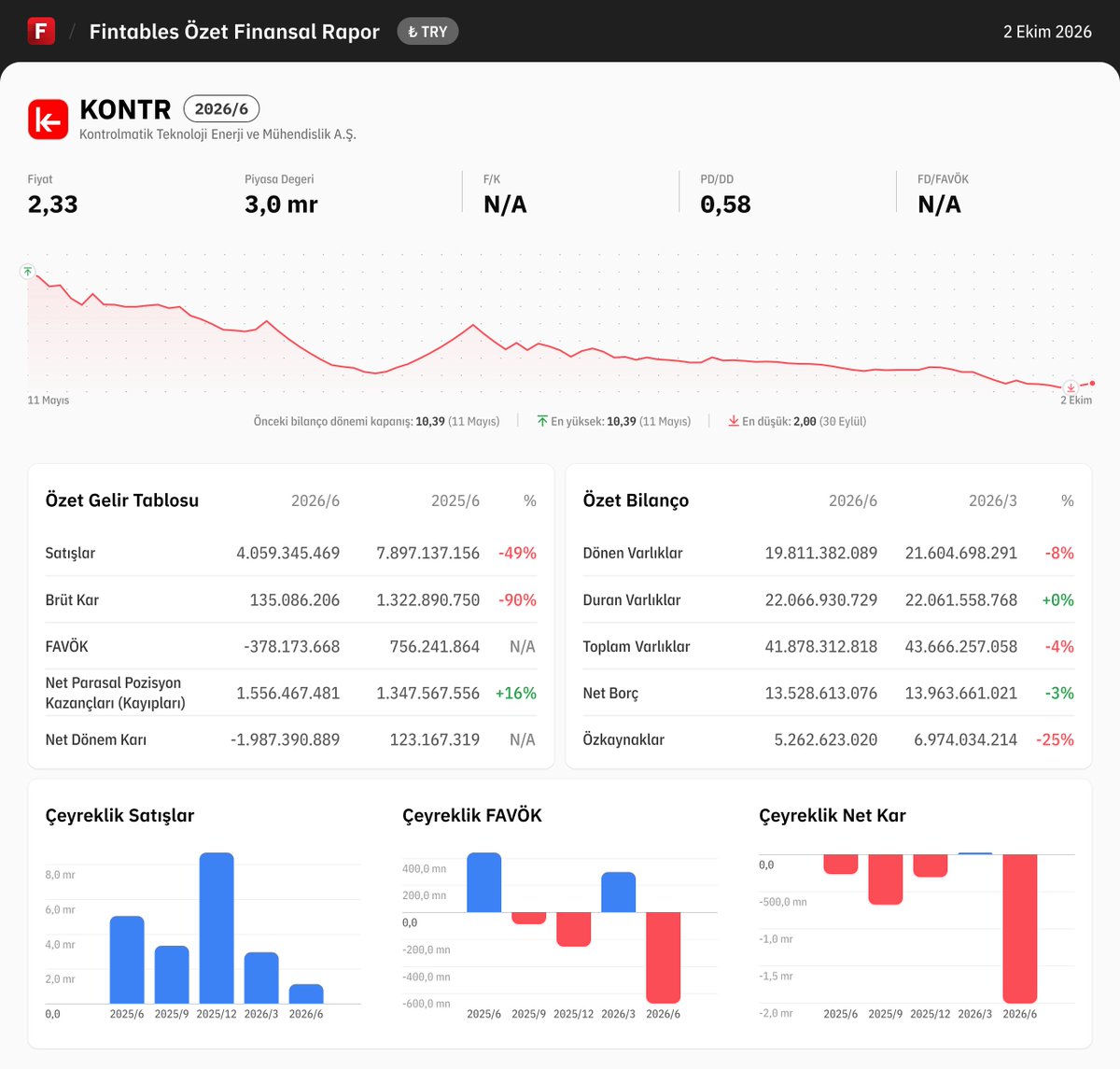Click the 2026/3 bar in Çeyreklik Satışlar
This screenshot has height=1069, width=1120.
point(261,978)
